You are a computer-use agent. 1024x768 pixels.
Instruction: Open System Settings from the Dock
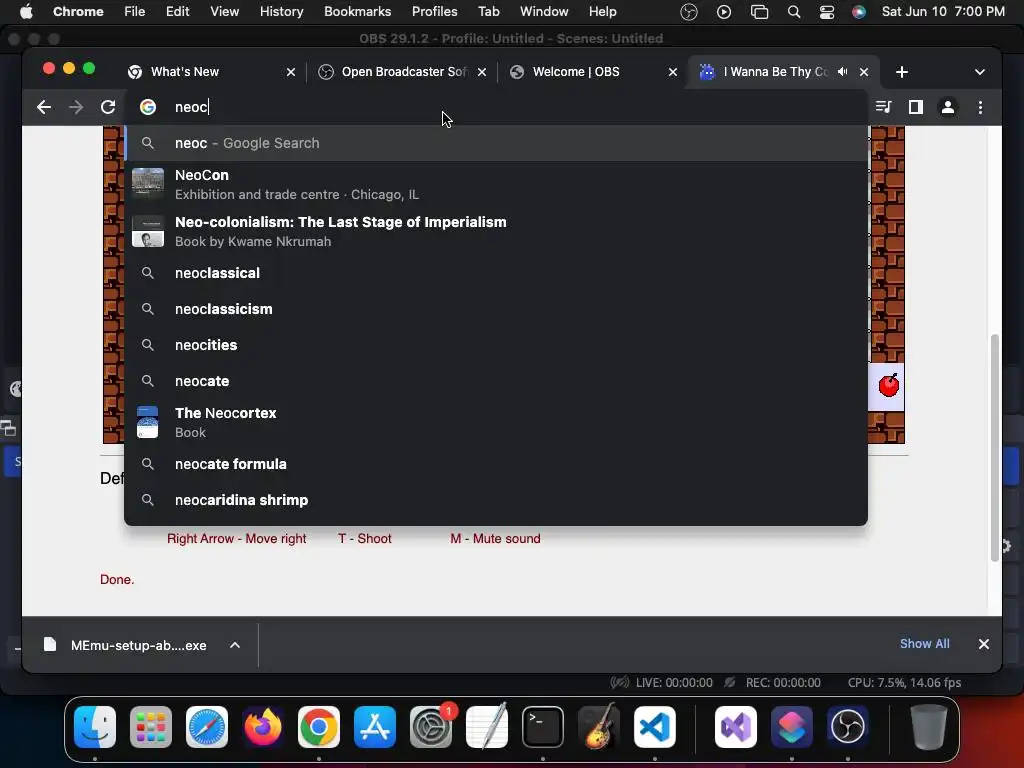pyautogui.click(x=431, y=726)
